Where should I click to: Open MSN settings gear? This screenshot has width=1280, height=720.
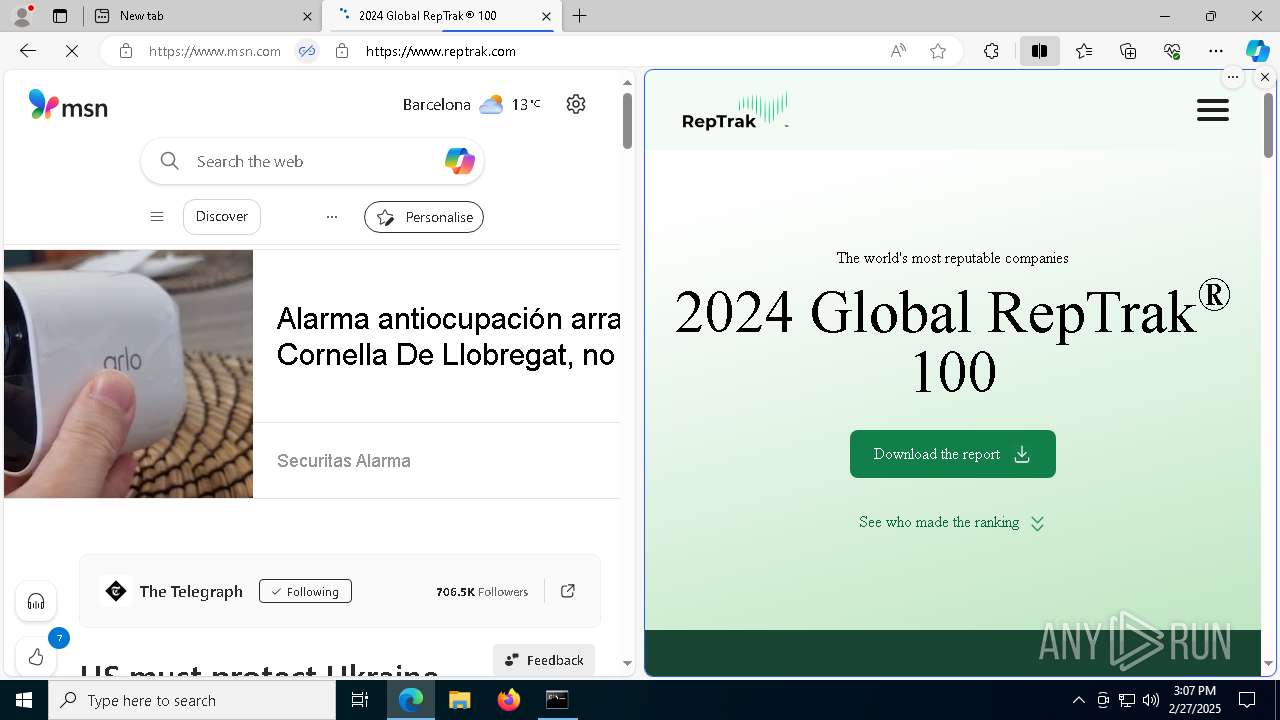tap(576, 104)
